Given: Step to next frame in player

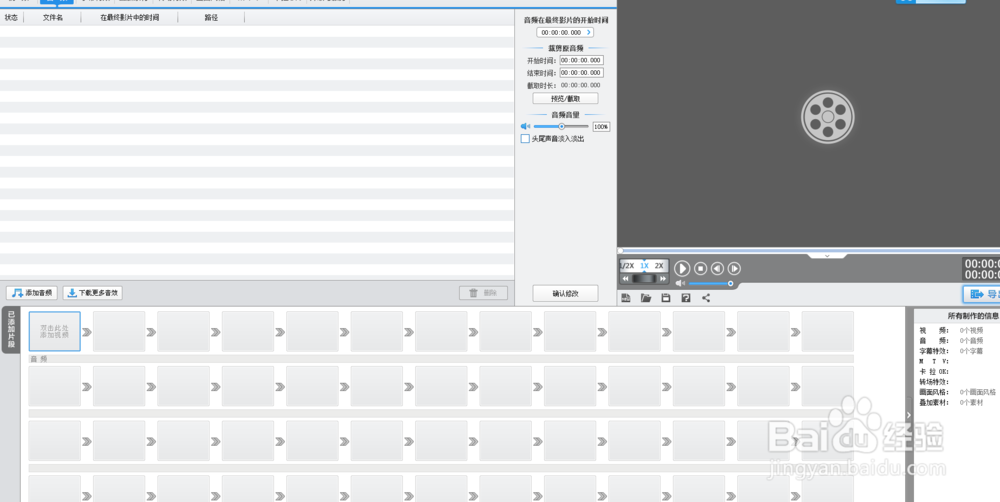Looking at the screenshot, I should pyautogui.click(x=734, y=268).
